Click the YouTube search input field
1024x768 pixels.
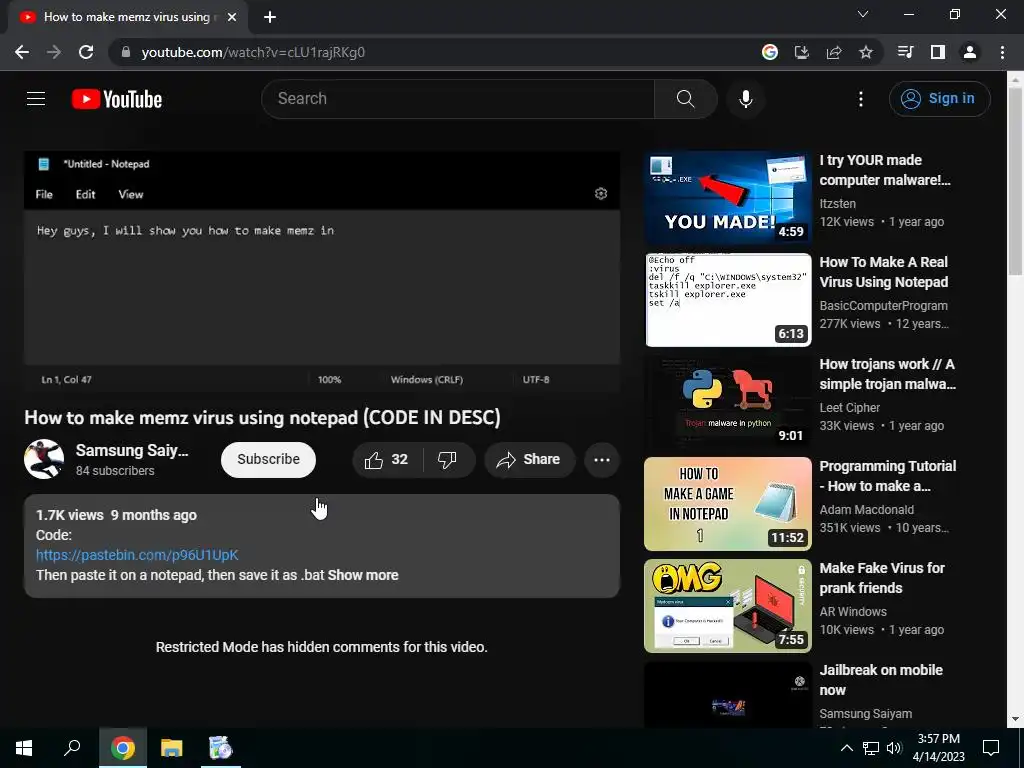tap(458, 99)
